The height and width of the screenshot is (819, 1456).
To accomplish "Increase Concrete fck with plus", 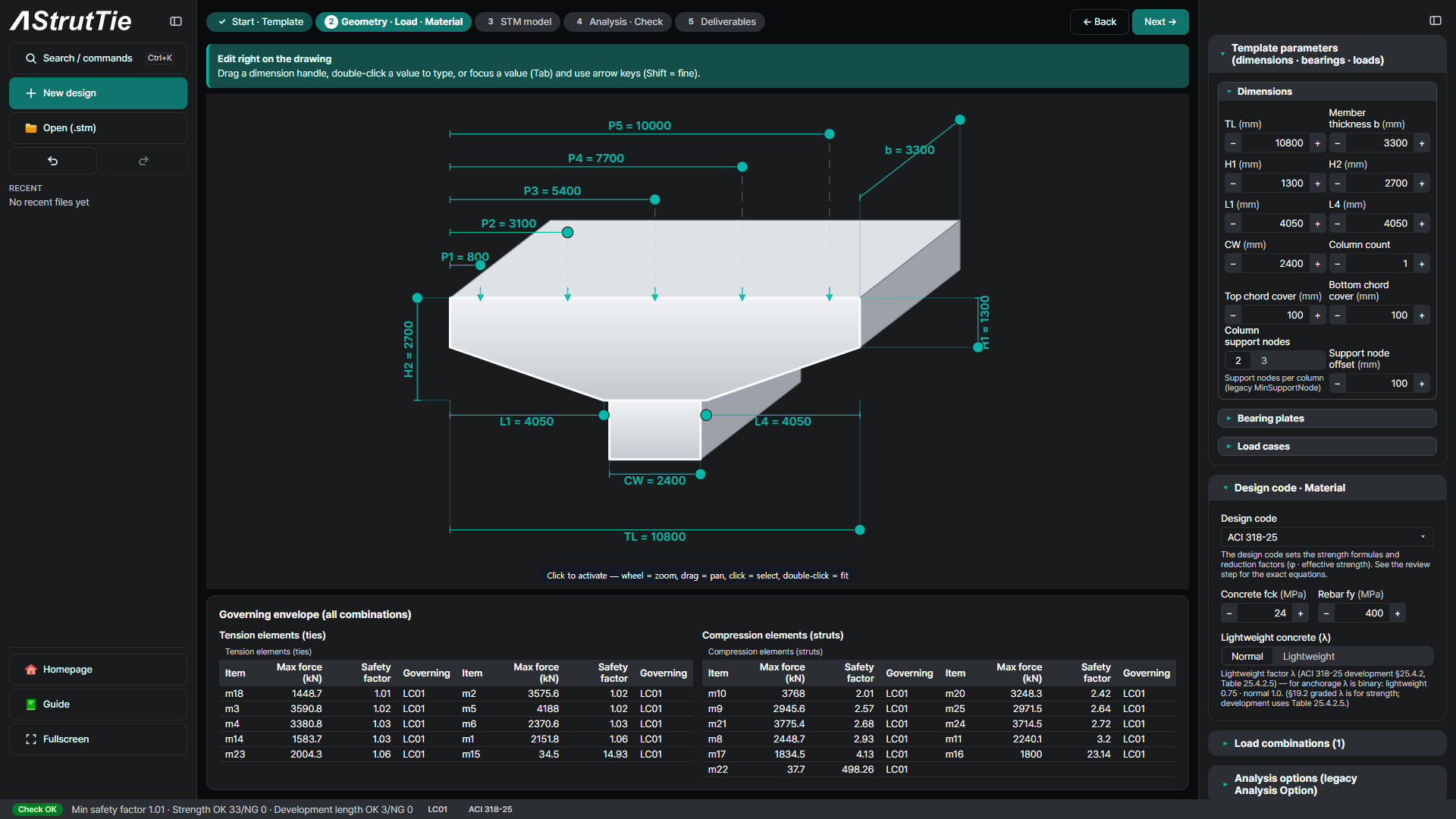I will (1301, 613).
